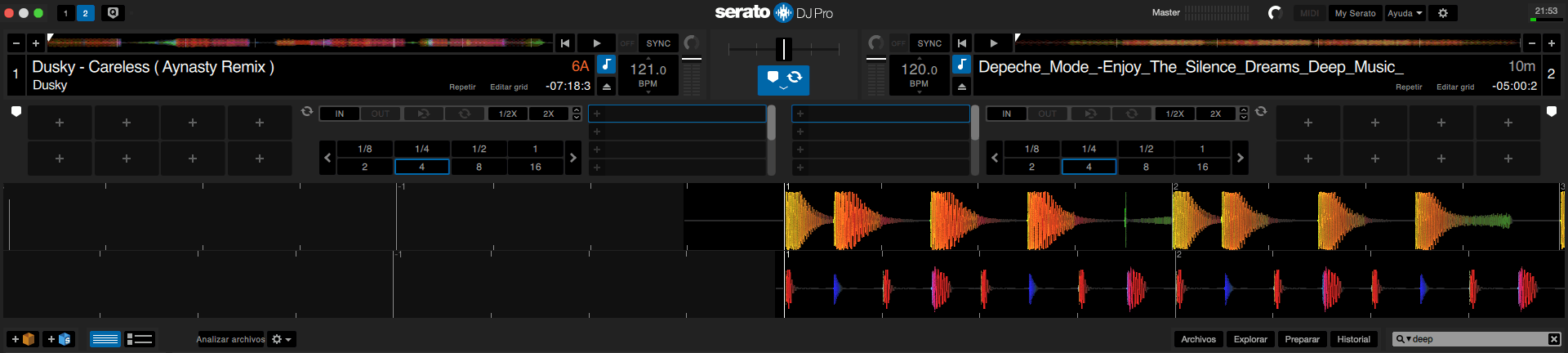
Task: Toggle deck 1 loop sync icon
Action: tap(307, 112)
